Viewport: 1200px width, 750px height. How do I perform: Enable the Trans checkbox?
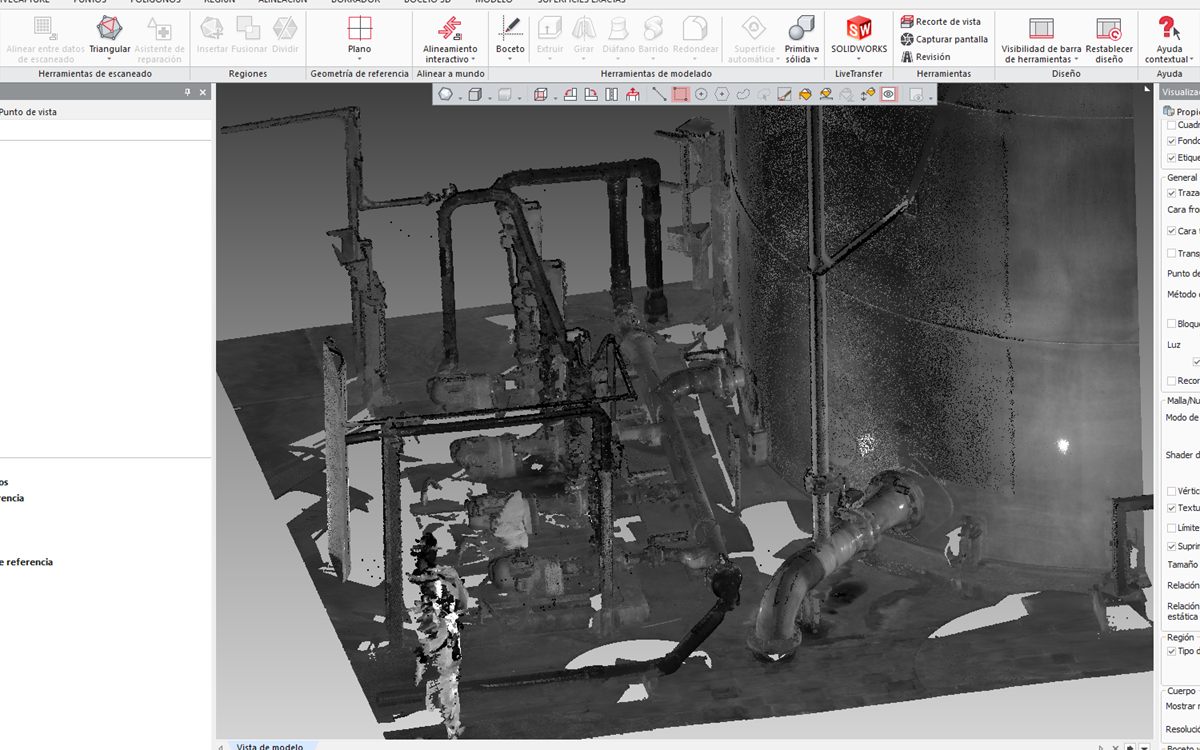pos(1172,254)
